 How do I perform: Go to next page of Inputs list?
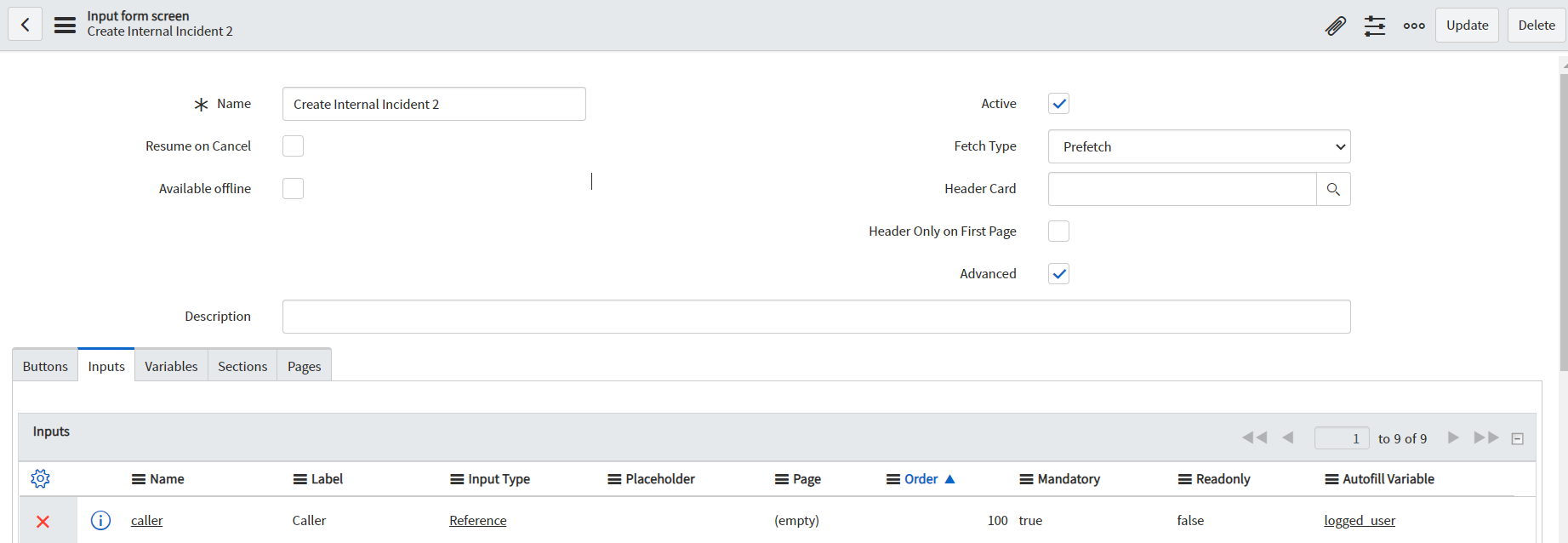pos(1453,437)
